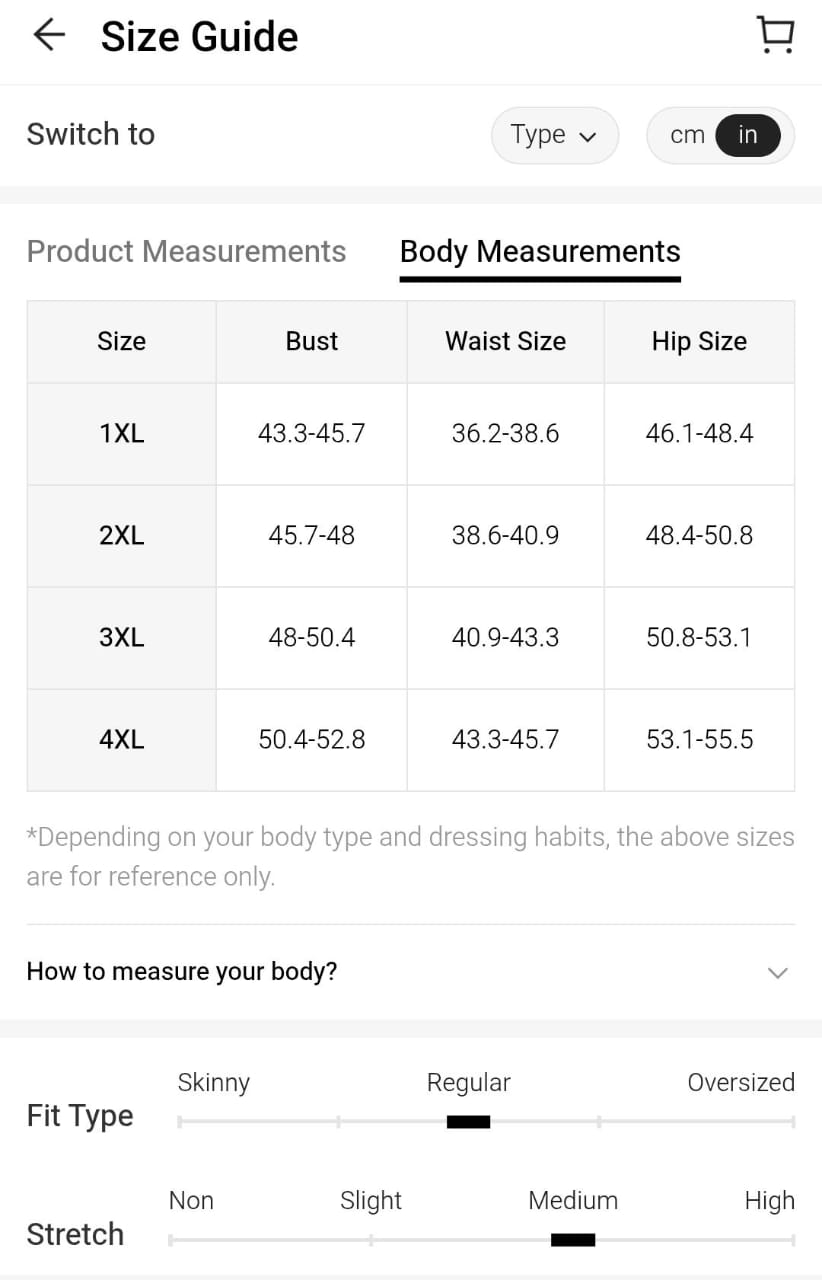Select the inches unit option
822x1280 pixels.
coord(748,135)
